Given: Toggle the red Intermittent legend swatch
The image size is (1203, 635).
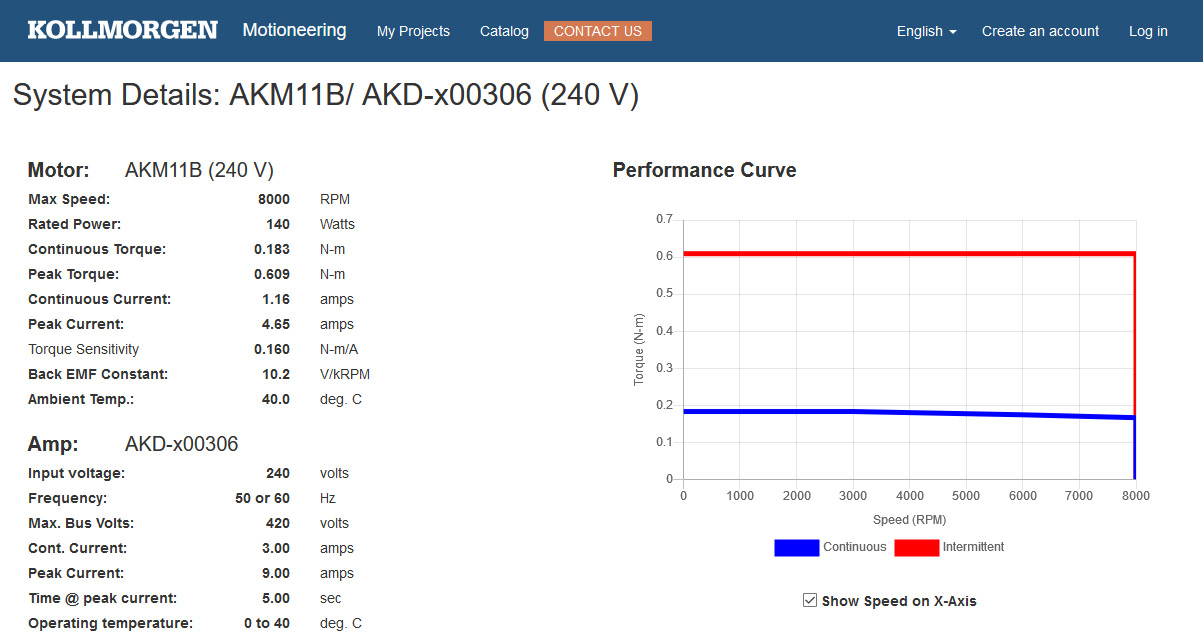Looking at the screenshot, I should pyautogui.click(x=916, y=547).
